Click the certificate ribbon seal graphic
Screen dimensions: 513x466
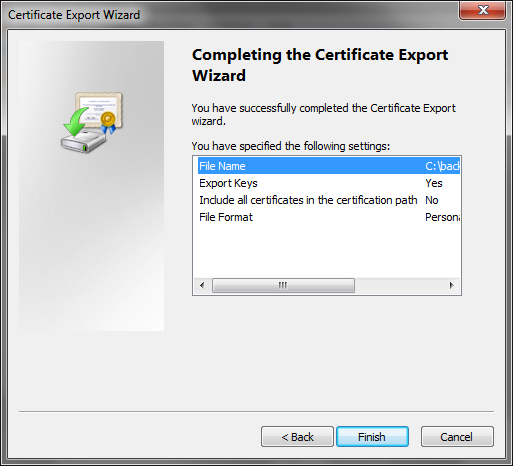pyautogui.click(x=108, y=122)
